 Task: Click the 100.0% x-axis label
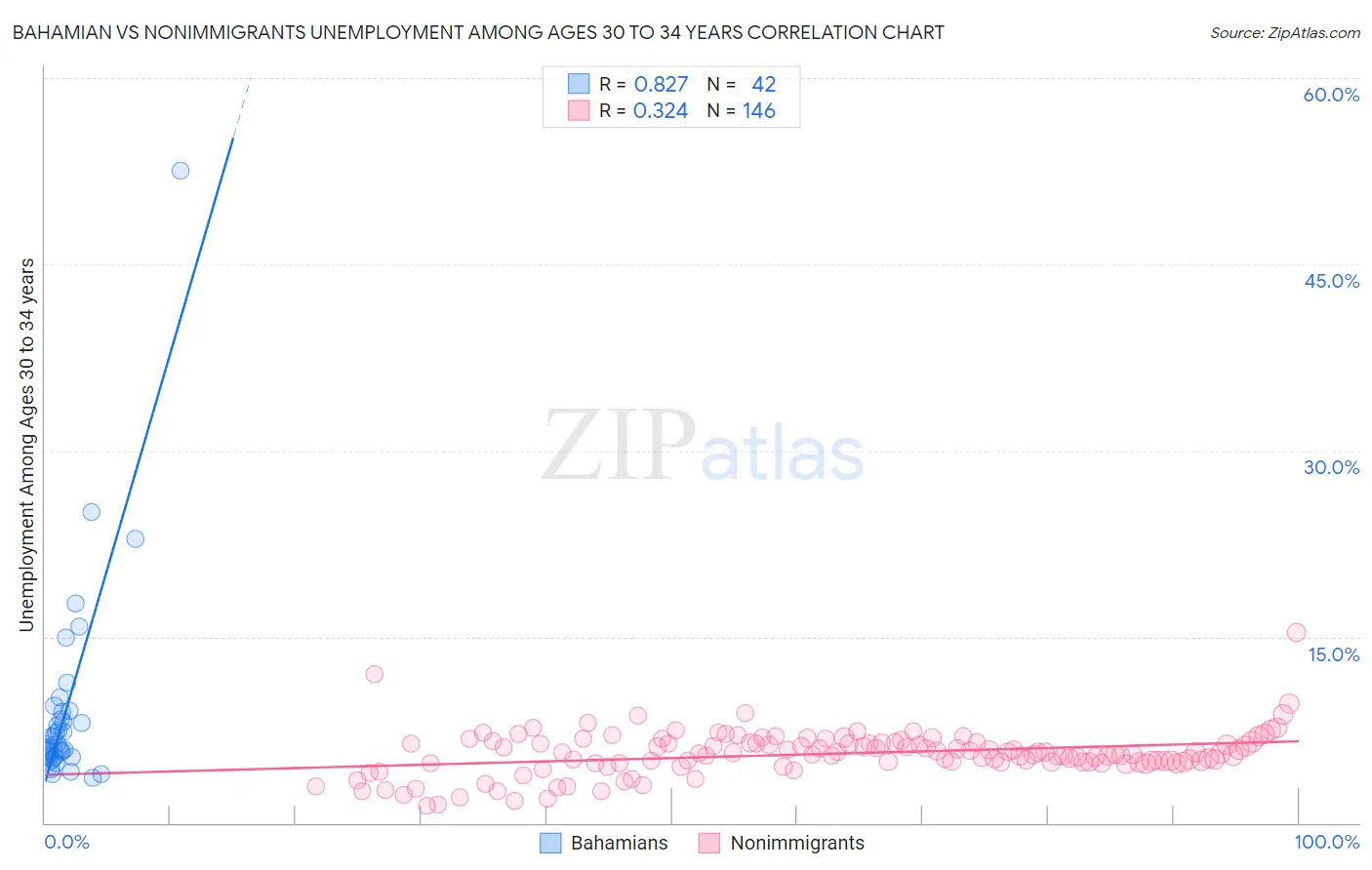[x=1327, y=842]
